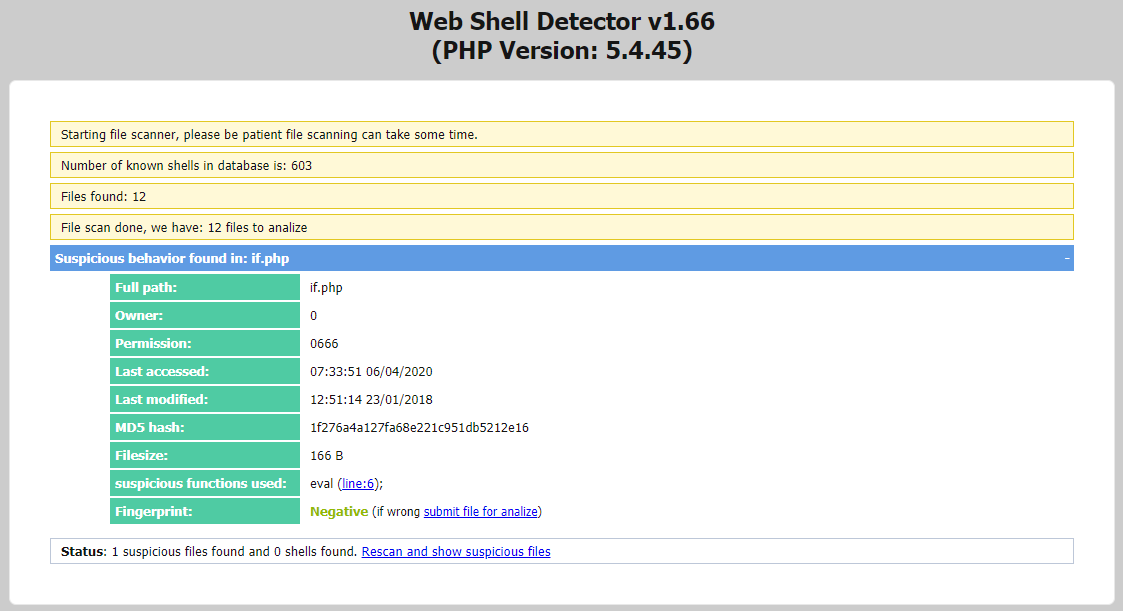
Task: Open the line:6 link
Action: [358, 484]
